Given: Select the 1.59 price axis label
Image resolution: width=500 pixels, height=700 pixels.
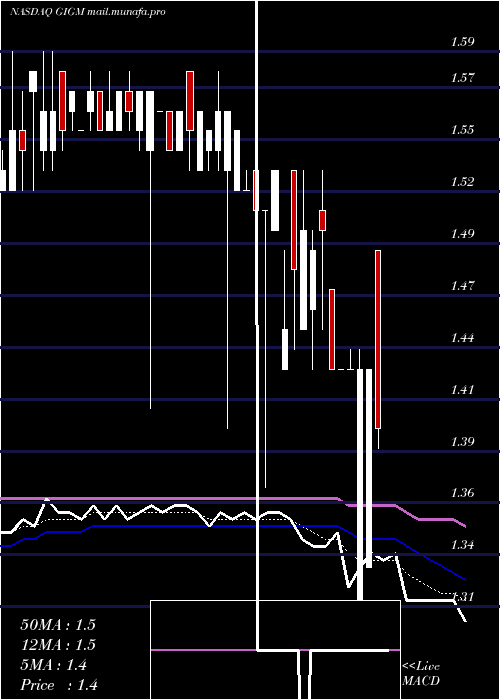Looking at the screenshot, I should (x=462, y=42).
